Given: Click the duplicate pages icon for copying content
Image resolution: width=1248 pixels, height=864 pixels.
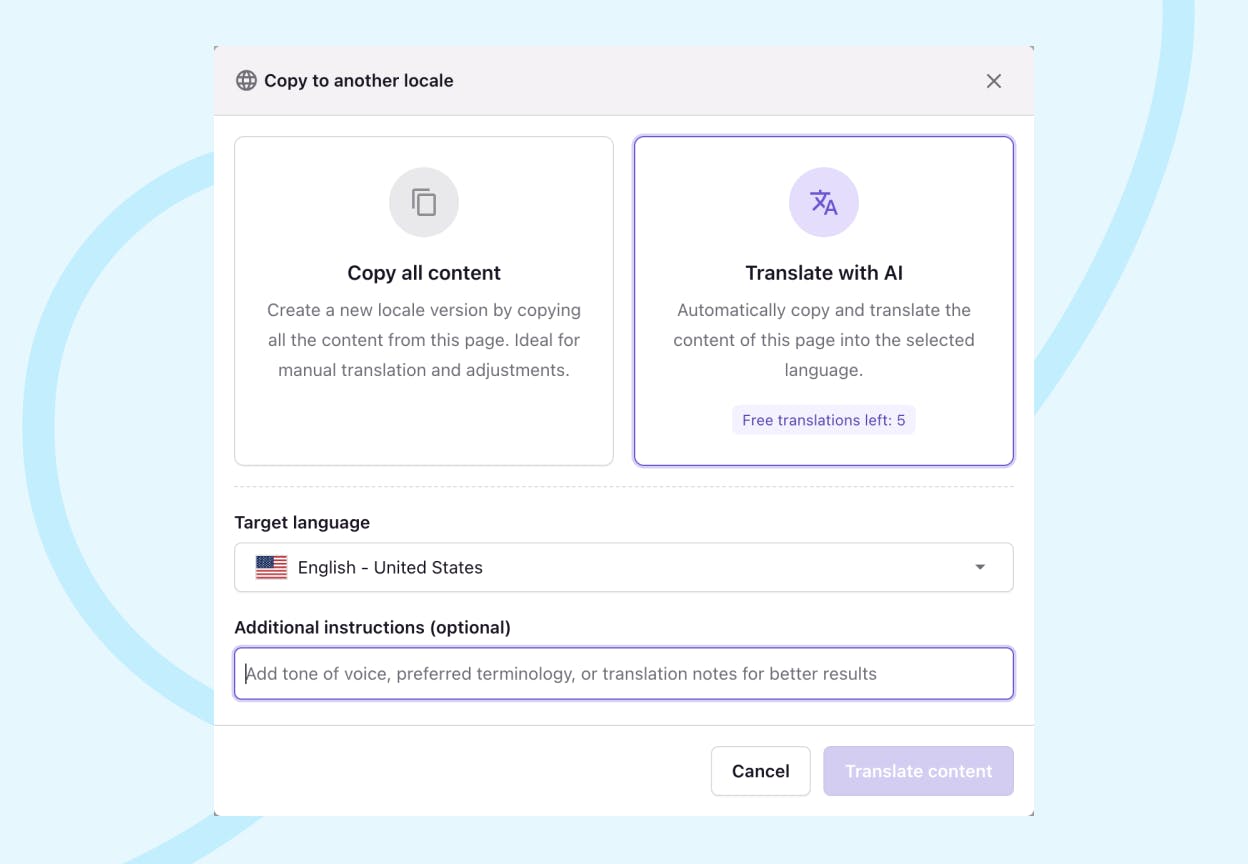Looking at the screenshot, I should (x=424, y=202).
